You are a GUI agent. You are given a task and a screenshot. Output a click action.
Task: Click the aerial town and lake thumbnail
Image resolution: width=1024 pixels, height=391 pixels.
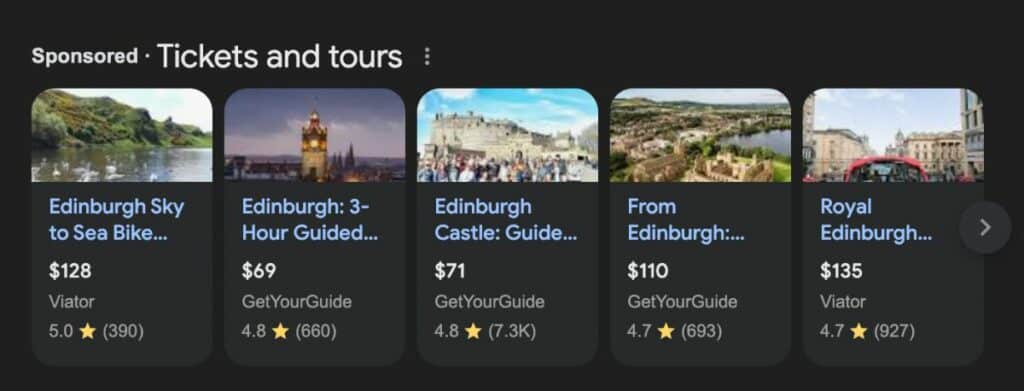700,135
